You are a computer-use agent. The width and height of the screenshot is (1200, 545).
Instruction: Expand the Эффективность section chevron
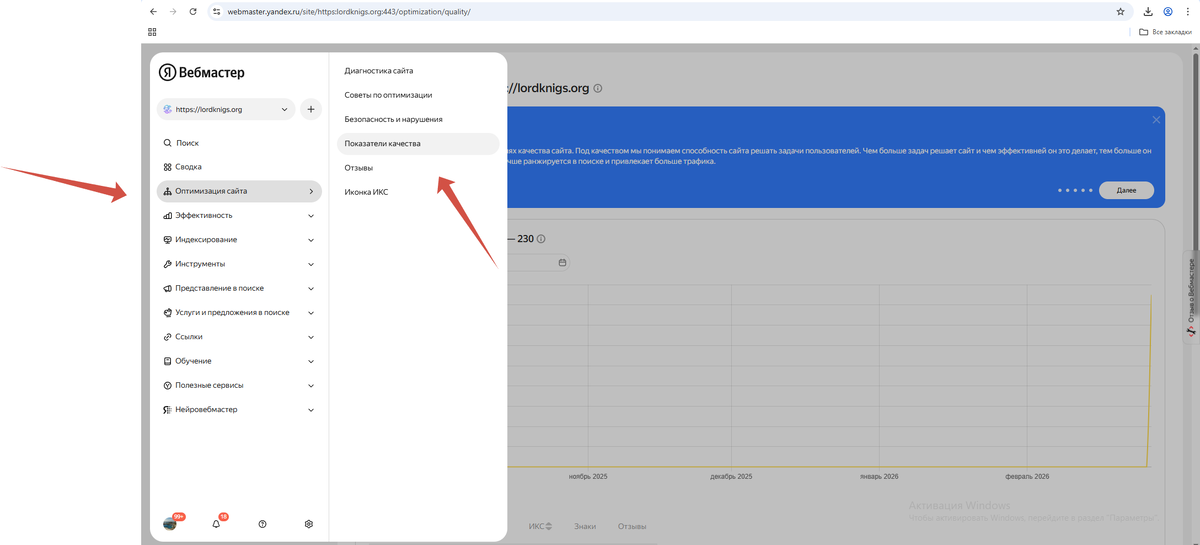tap(311, 215)
